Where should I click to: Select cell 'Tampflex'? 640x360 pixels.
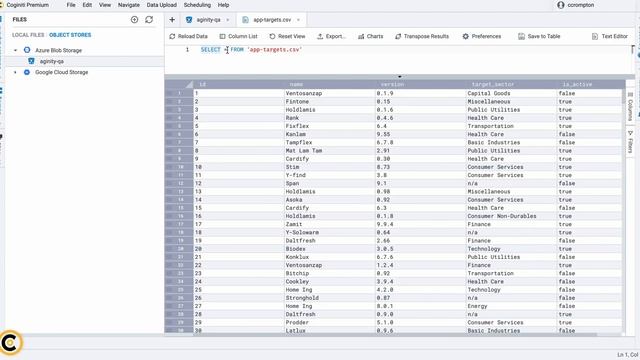coord(330,142)
